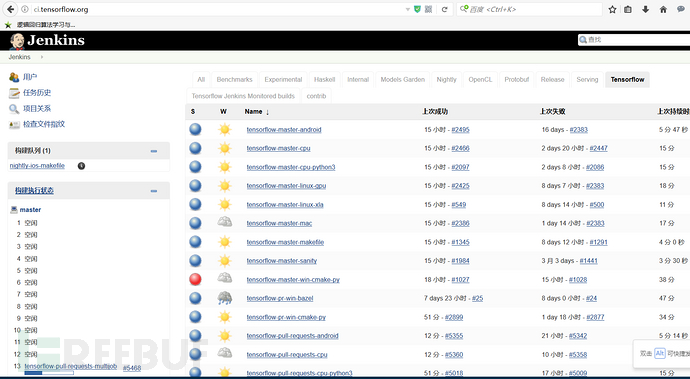Sort by last success (上次成功) column header

pyautogui.click(x=435, y=112)
